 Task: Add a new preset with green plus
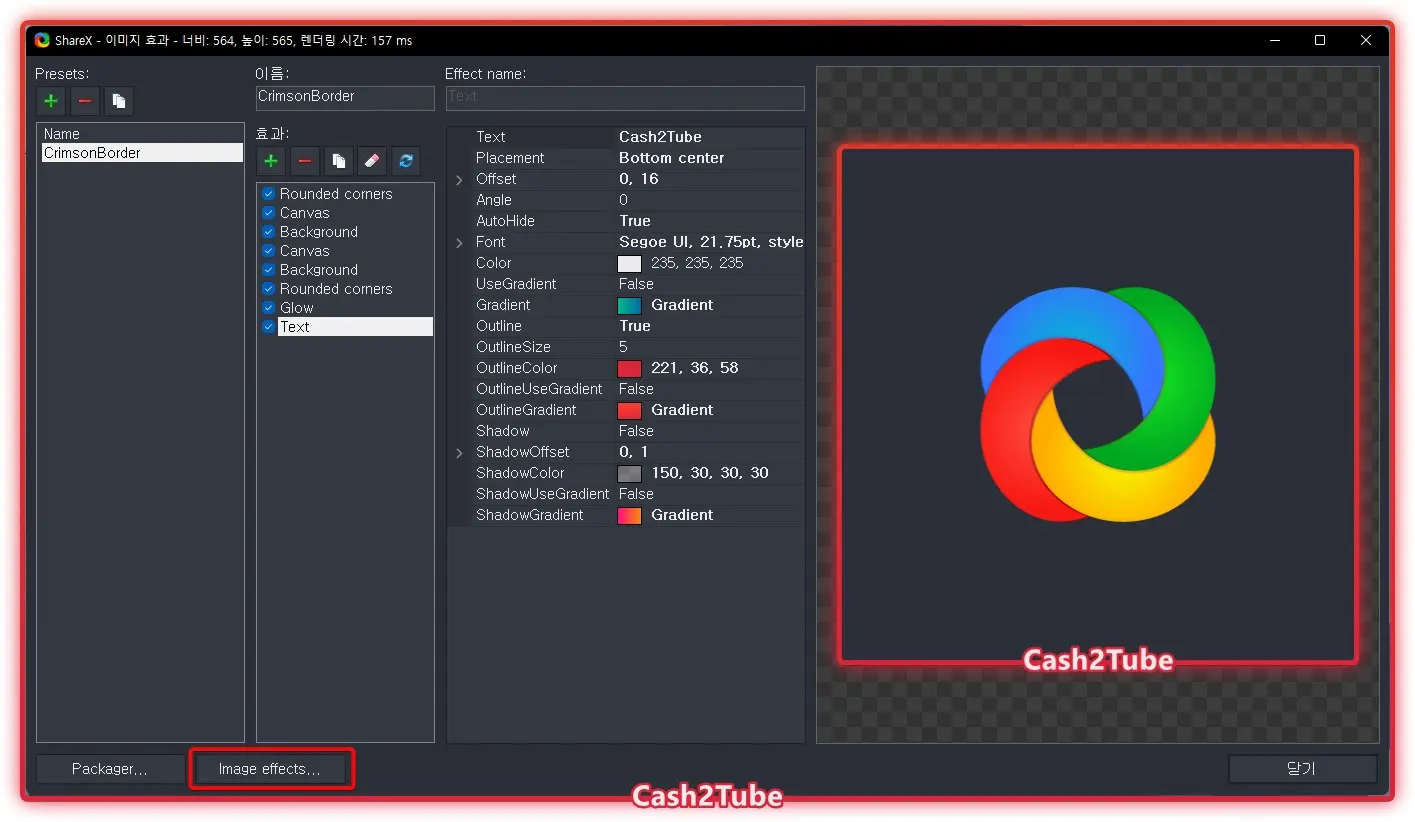click(x=51, y=101)
